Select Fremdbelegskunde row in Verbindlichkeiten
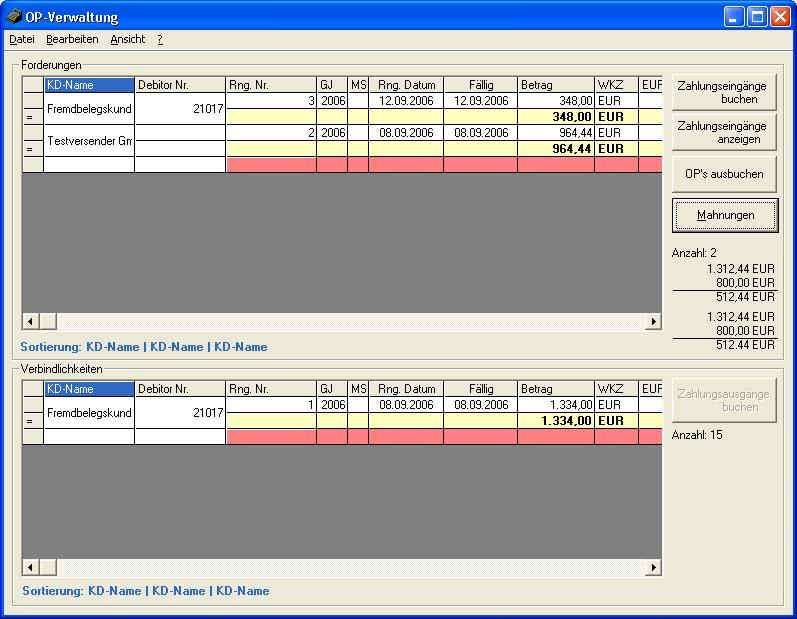The image size is (797, 619). coord(90,413)
